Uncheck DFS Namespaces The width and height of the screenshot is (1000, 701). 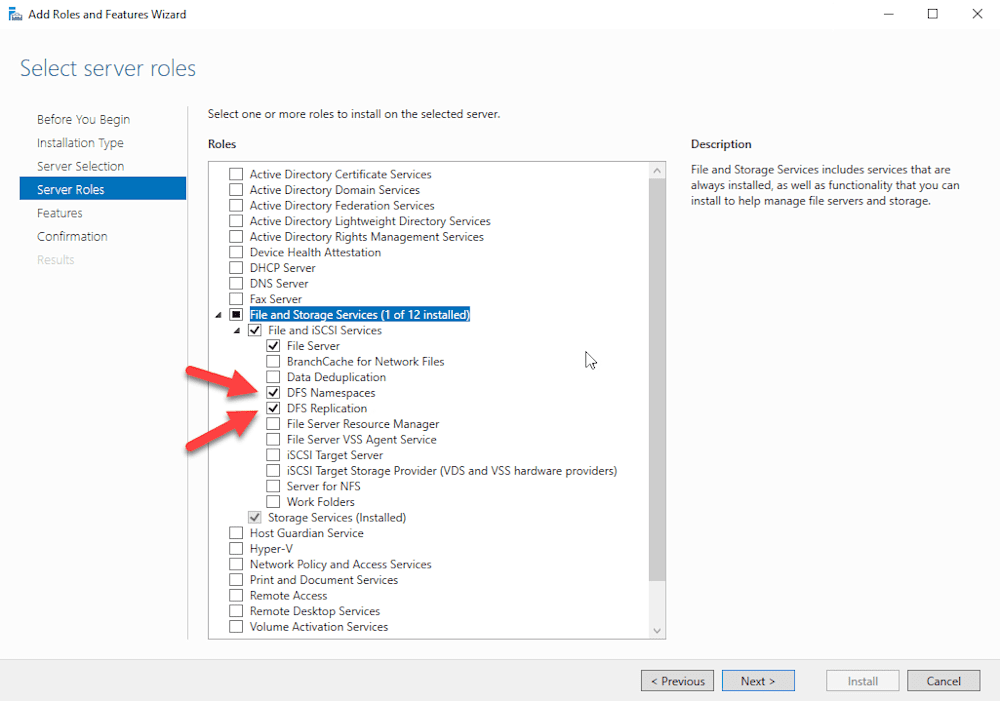(x=273, y=392)
